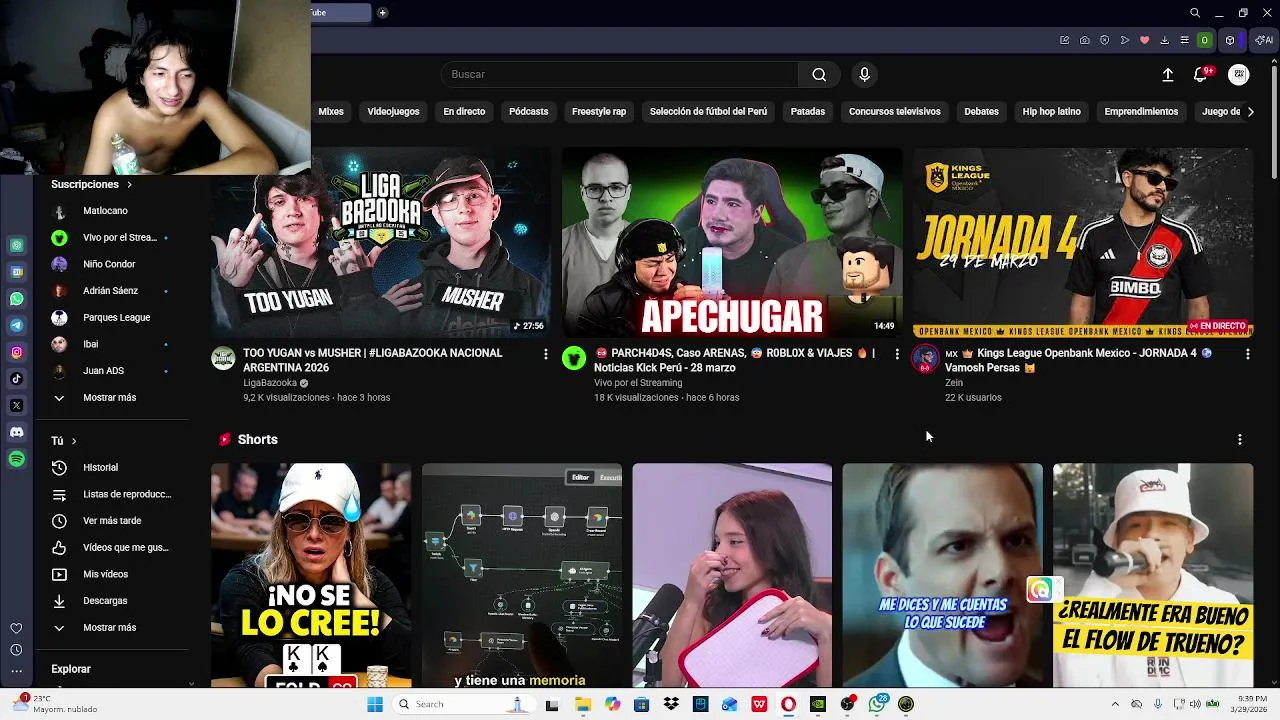Open the Tú section chevron

[73, 440]
